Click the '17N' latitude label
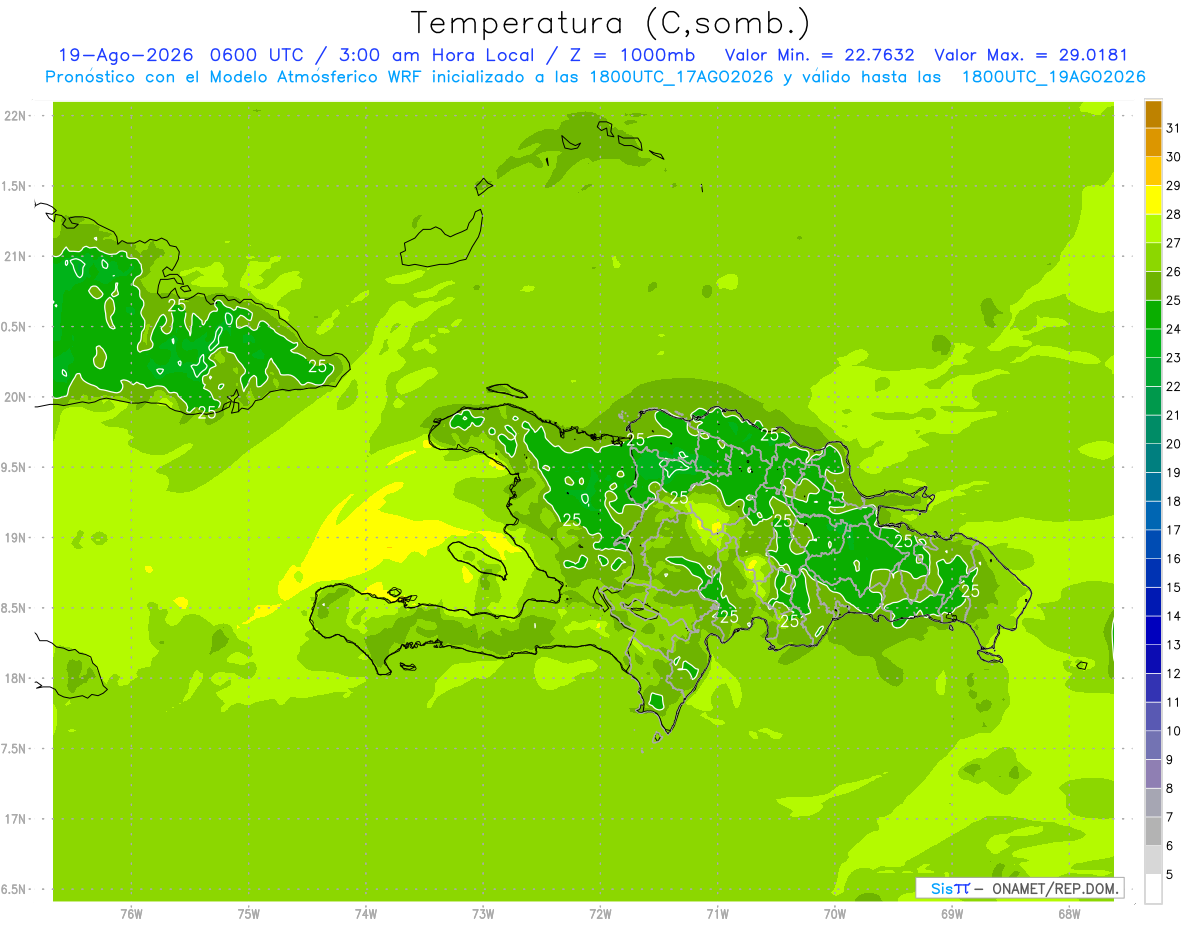Viewport: 1200px width, 927px height. [x=14, y=819]
